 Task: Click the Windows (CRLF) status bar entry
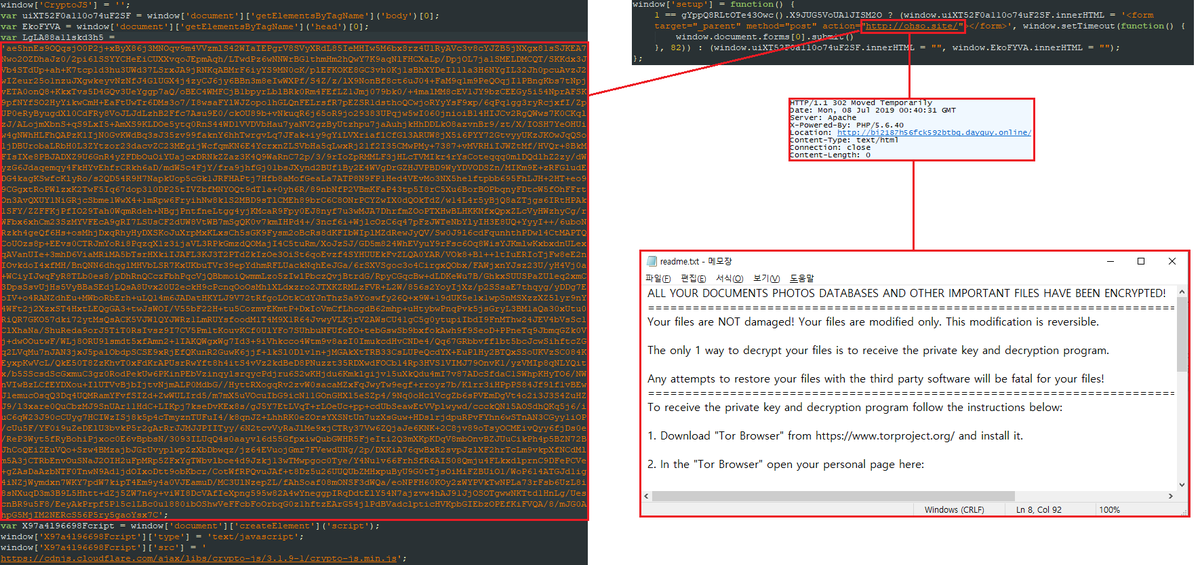(x=952, y=510)
